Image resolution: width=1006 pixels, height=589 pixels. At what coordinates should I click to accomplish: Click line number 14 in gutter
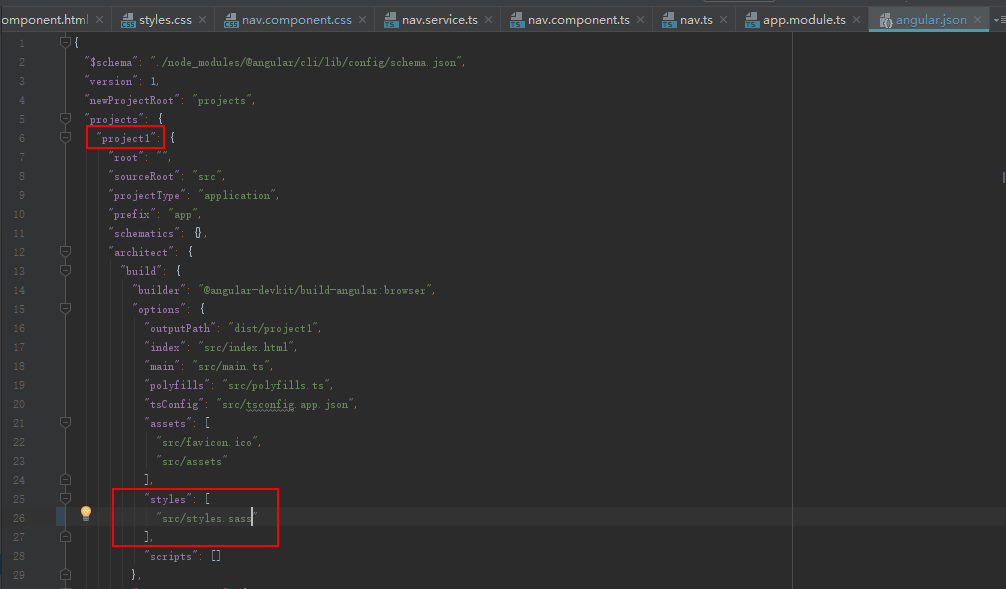pos(20,290)
